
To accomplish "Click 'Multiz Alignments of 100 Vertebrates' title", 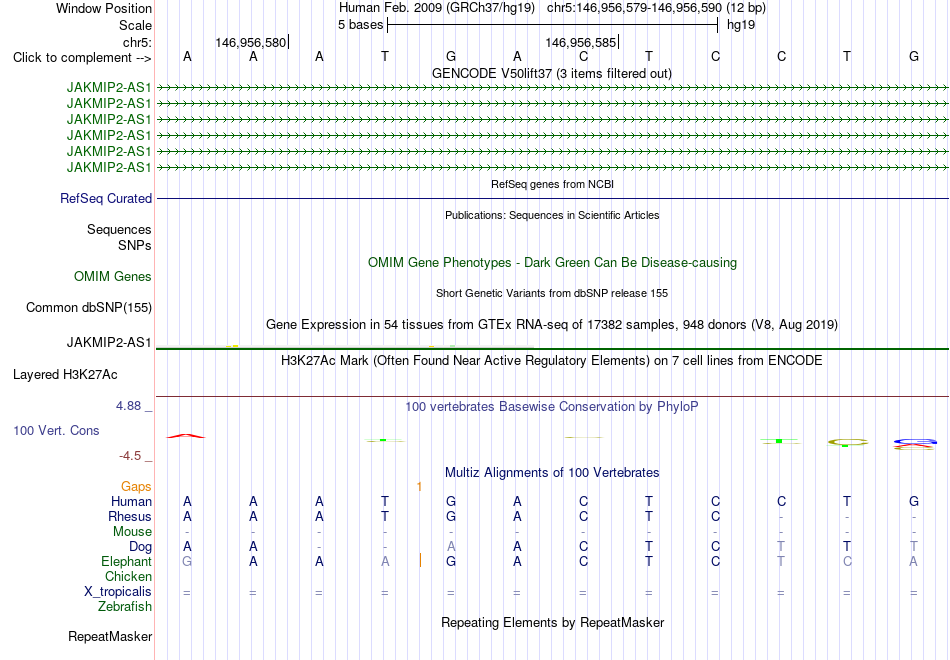I will (x=552, y=472).
